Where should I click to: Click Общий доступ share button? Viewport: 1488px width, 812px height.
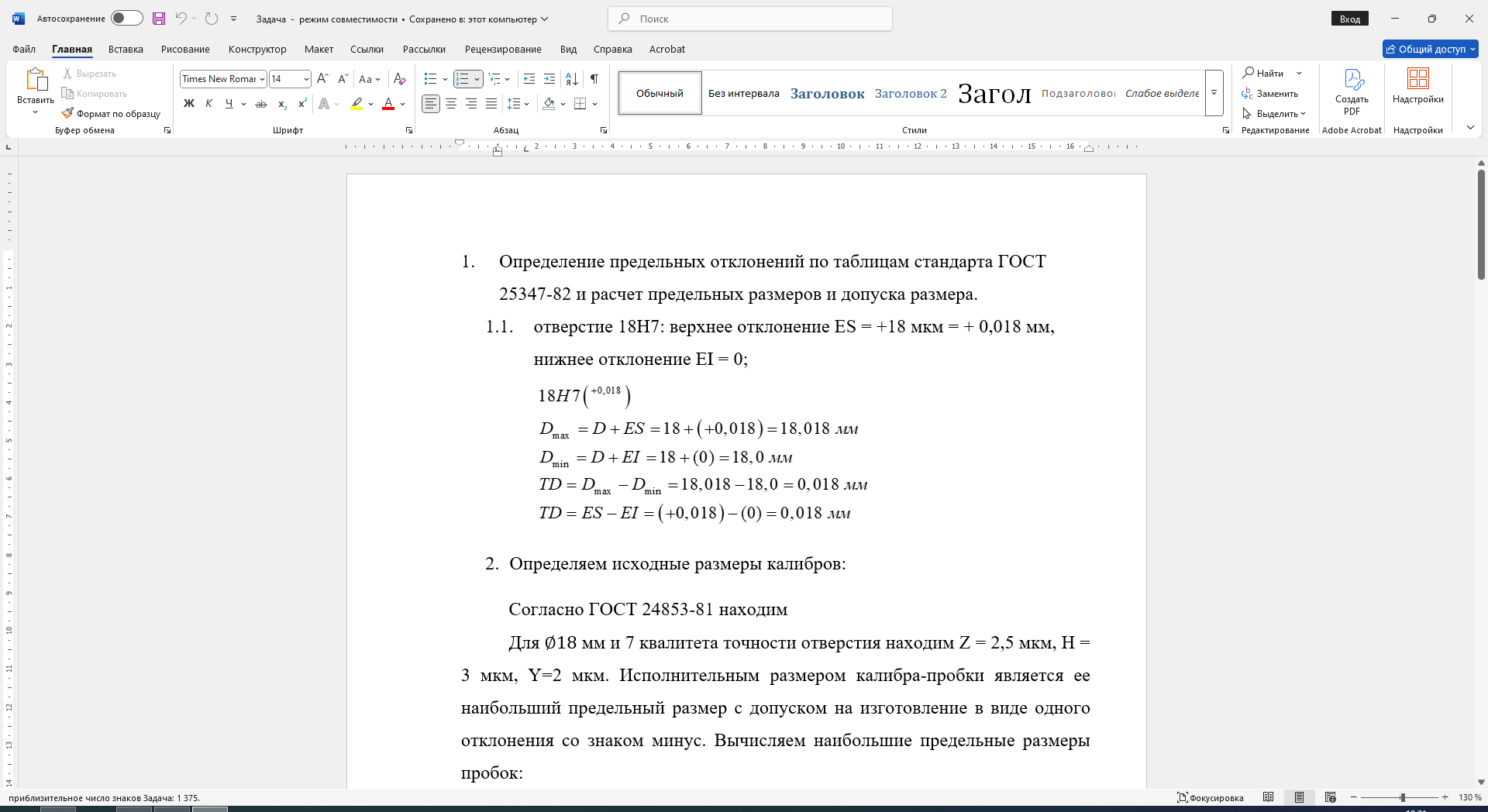pos(1431,49)
